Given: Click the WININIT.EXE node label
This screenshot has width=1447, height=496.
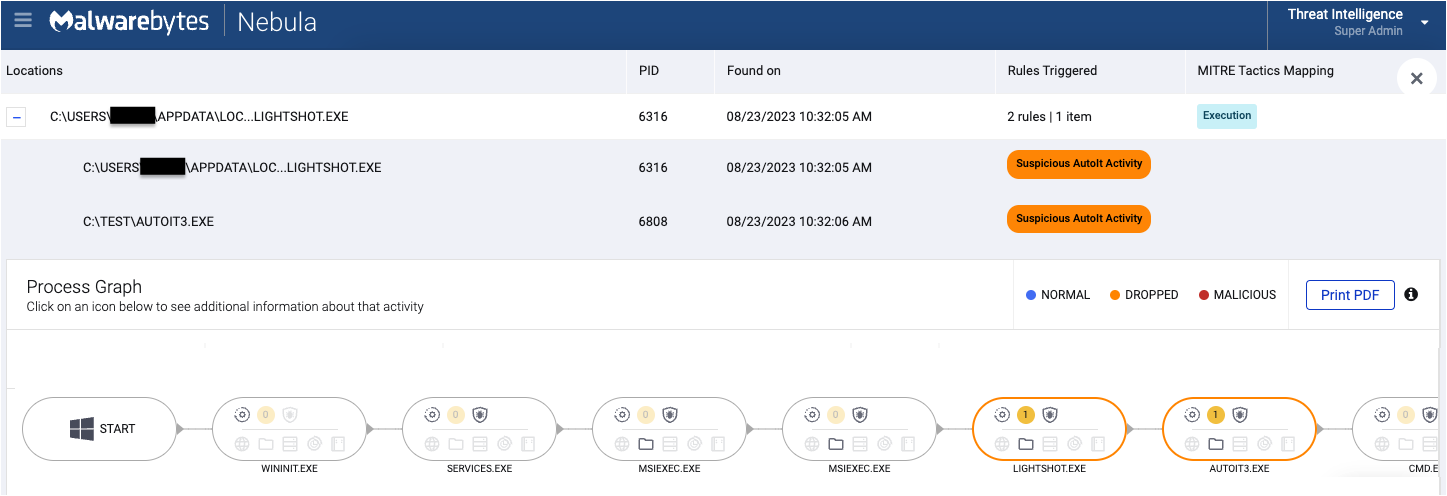Looking at the screenshot, I should click(x=289, y=468).
